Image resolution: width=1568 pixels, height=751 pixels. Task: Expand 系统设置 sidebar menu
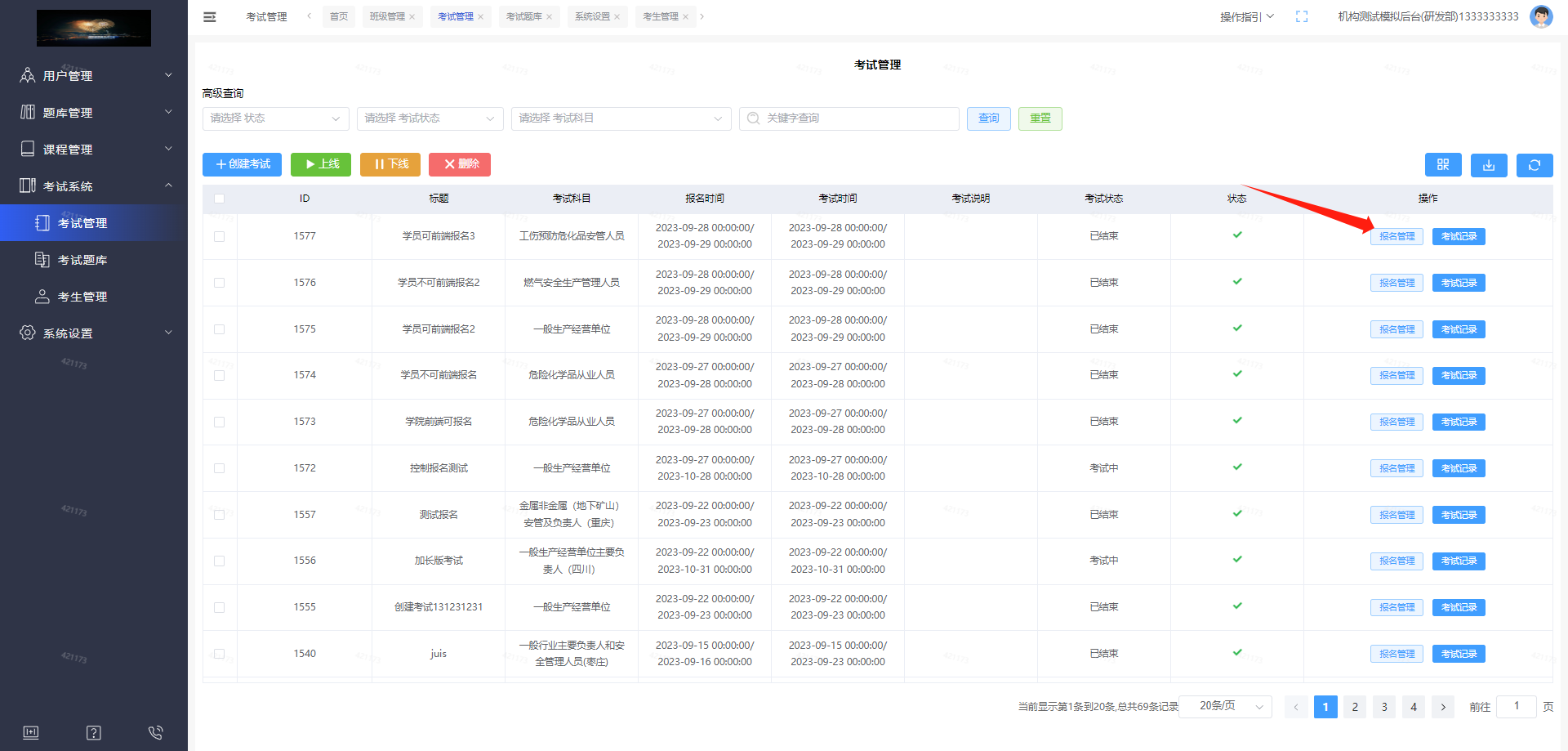(x=94, y=333)
